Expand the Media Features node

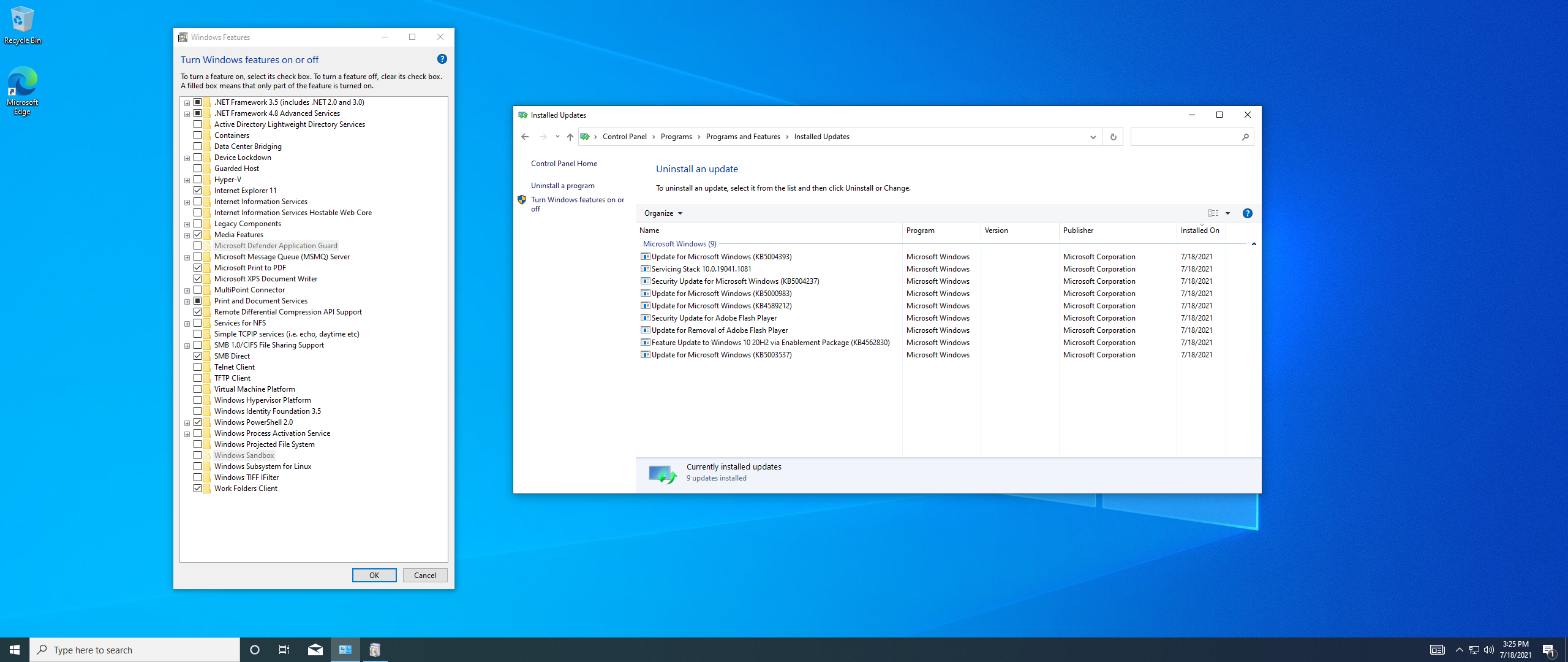[x=187, y=235]
